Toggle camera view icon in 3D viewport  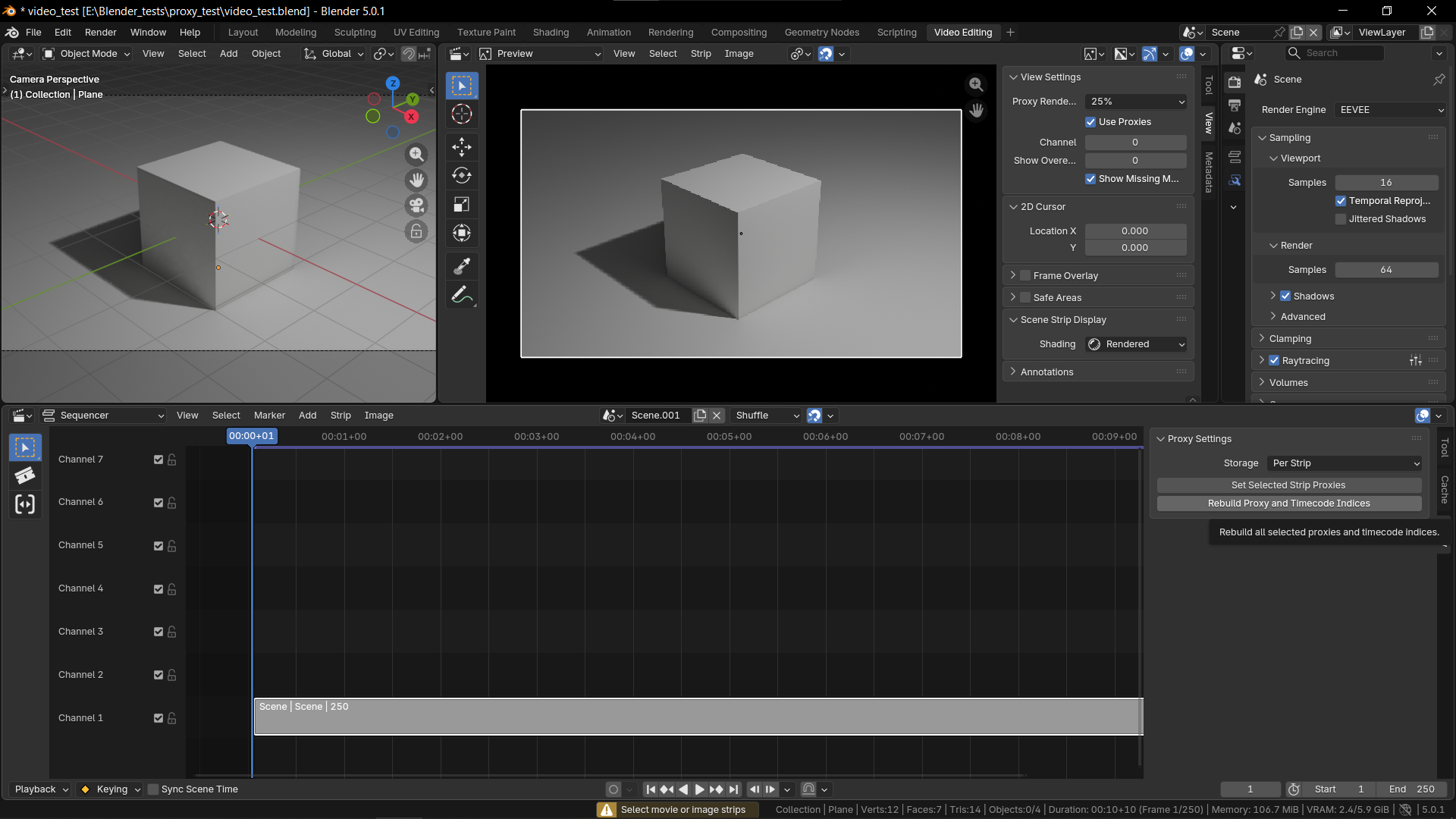pyautogui.click(x=416, y=206)
